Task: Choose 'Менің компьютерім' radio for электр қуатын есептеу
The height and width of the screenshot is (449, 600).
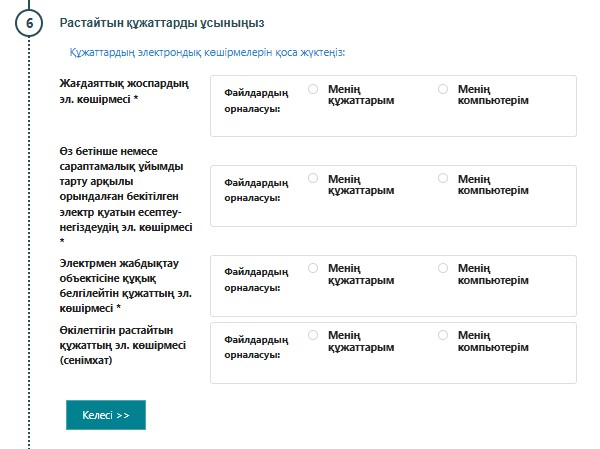Action: [443, 178]
